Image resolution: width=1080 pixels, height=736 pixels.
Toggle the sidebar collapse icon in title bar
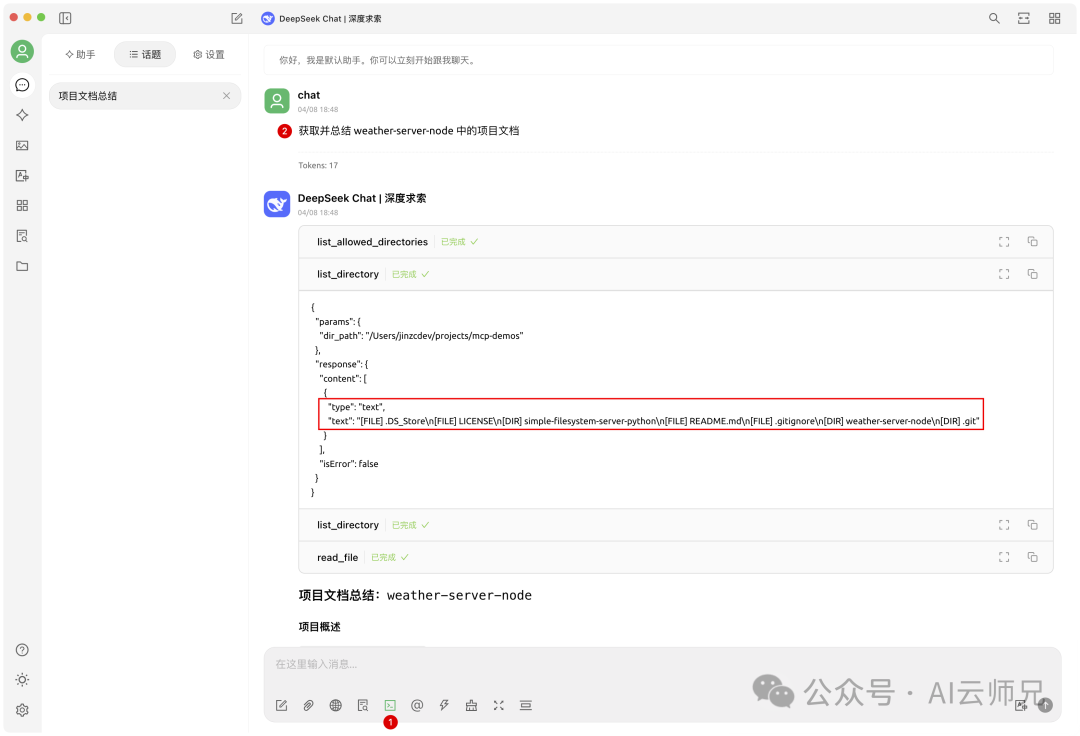tap(65, 18)
